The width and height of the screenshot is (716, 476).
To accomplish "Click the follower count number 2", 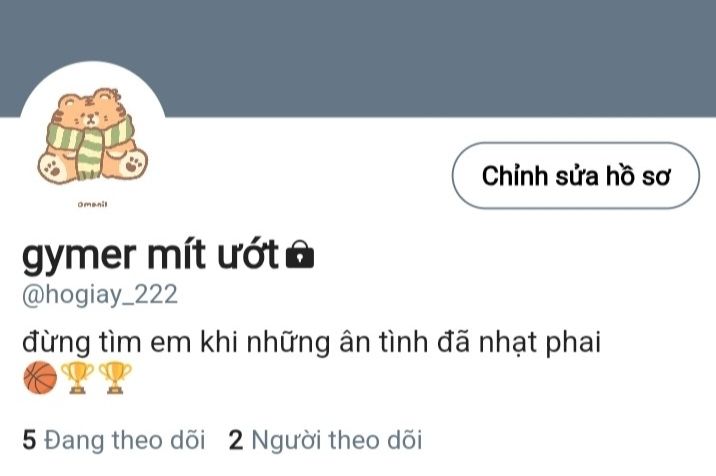I will click(x=236, y=440).
